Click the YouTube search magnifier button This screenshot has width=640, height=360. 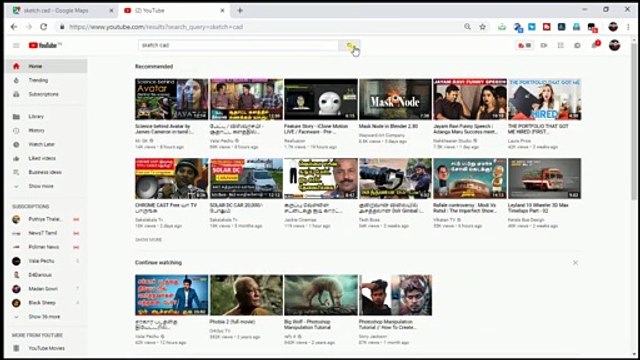(x=349, y=45)
